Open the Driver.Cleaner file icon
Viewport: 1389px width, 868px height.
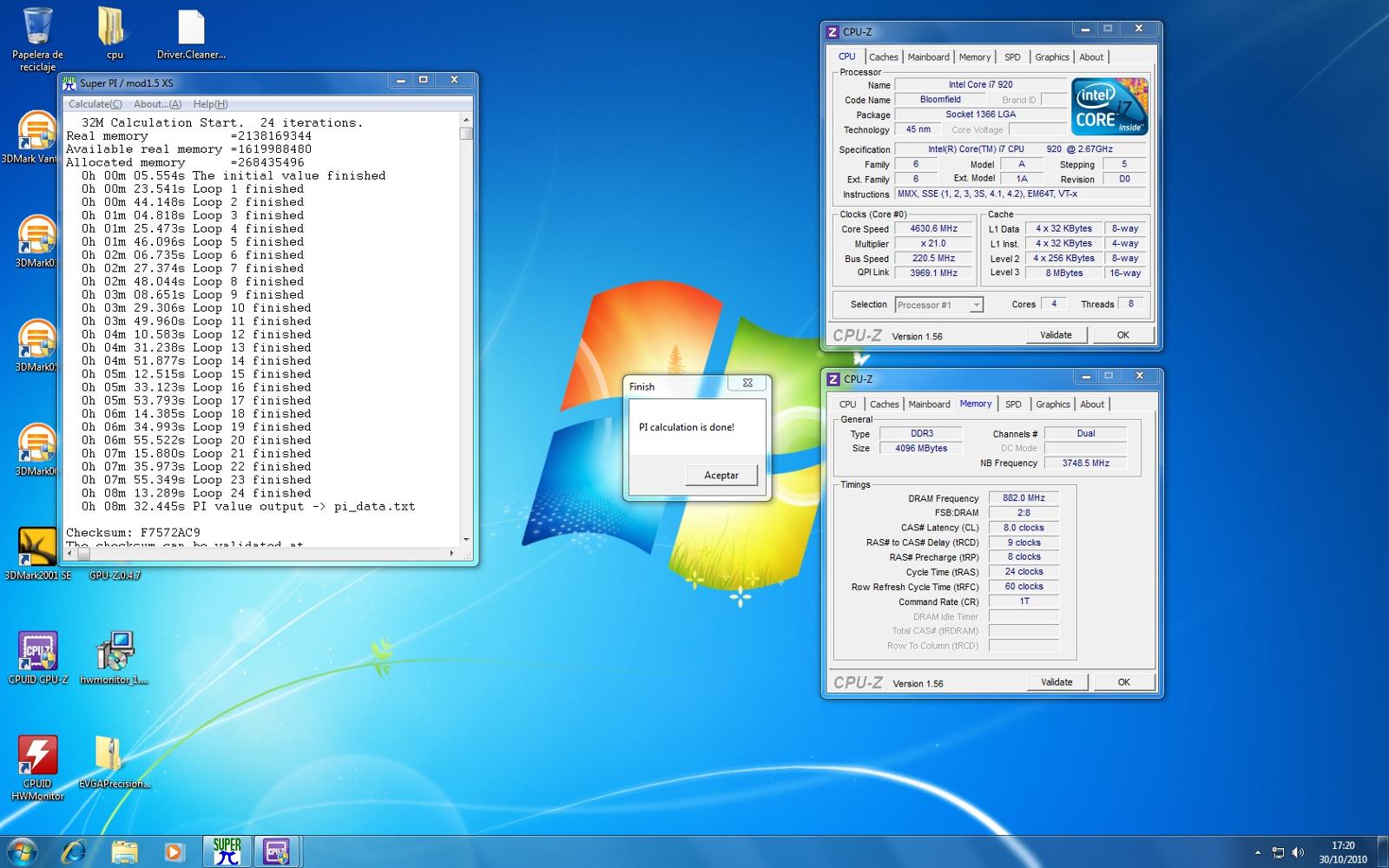pyautogui.click(x=191, y=33)
